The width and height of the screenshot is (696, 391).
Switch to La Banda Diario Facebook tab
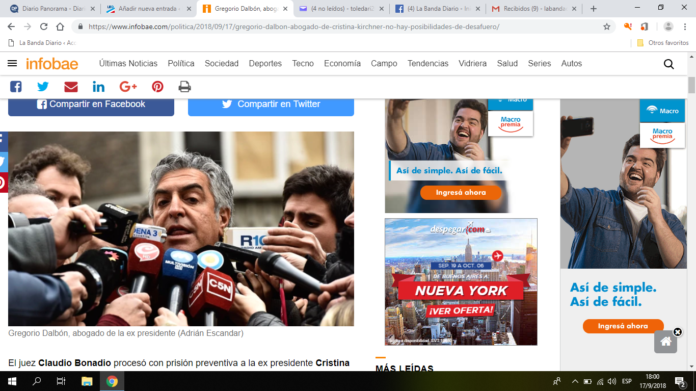click(x=437, y=8)
